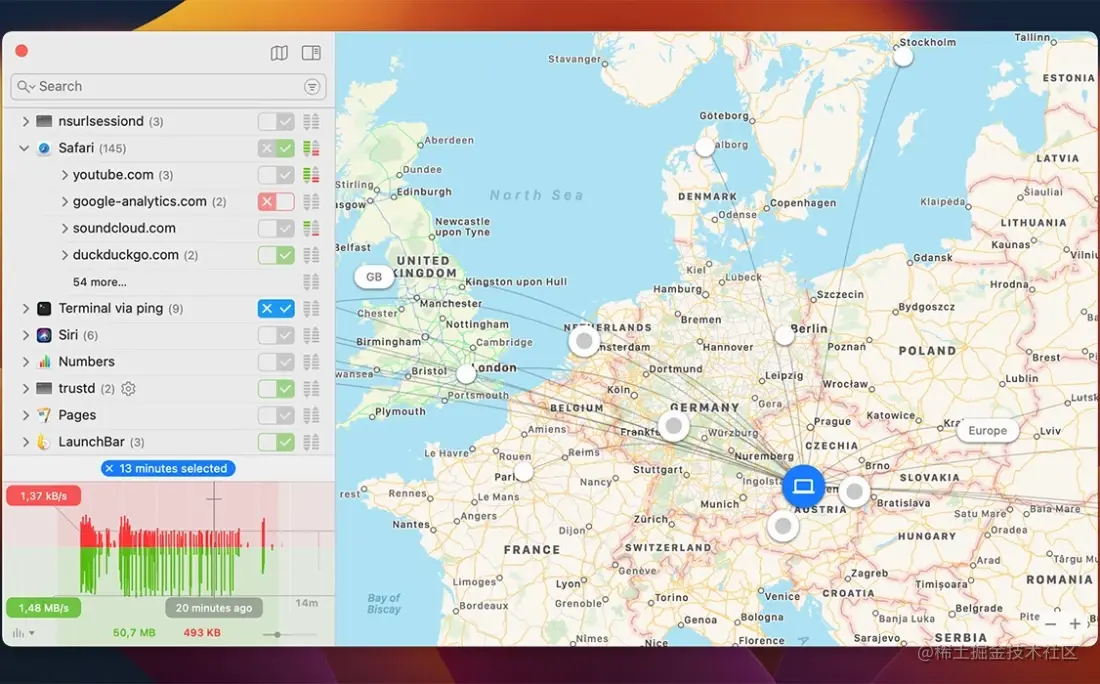
Task: Zoom in the map with plus icon
Action: (x=1075, y=624)
